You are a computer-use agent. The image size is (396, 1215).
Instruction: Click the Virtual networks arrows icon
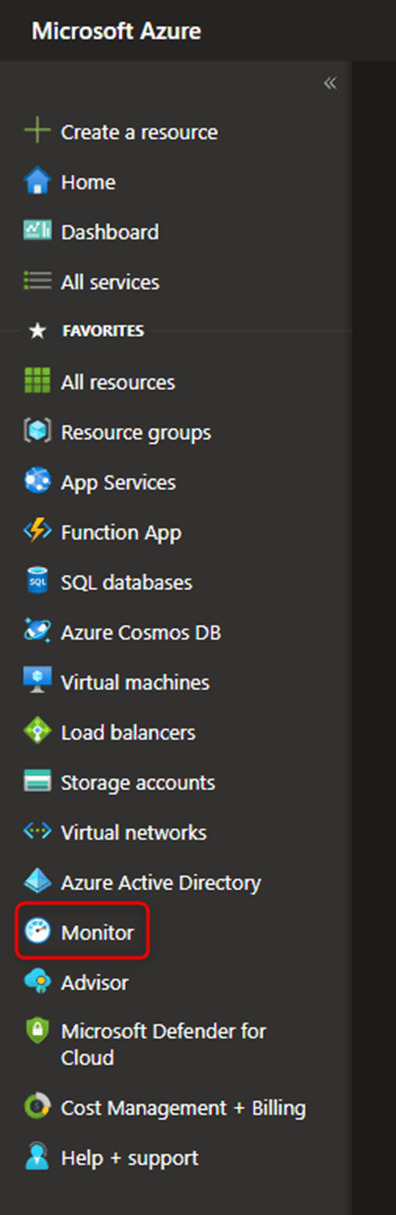37,832
